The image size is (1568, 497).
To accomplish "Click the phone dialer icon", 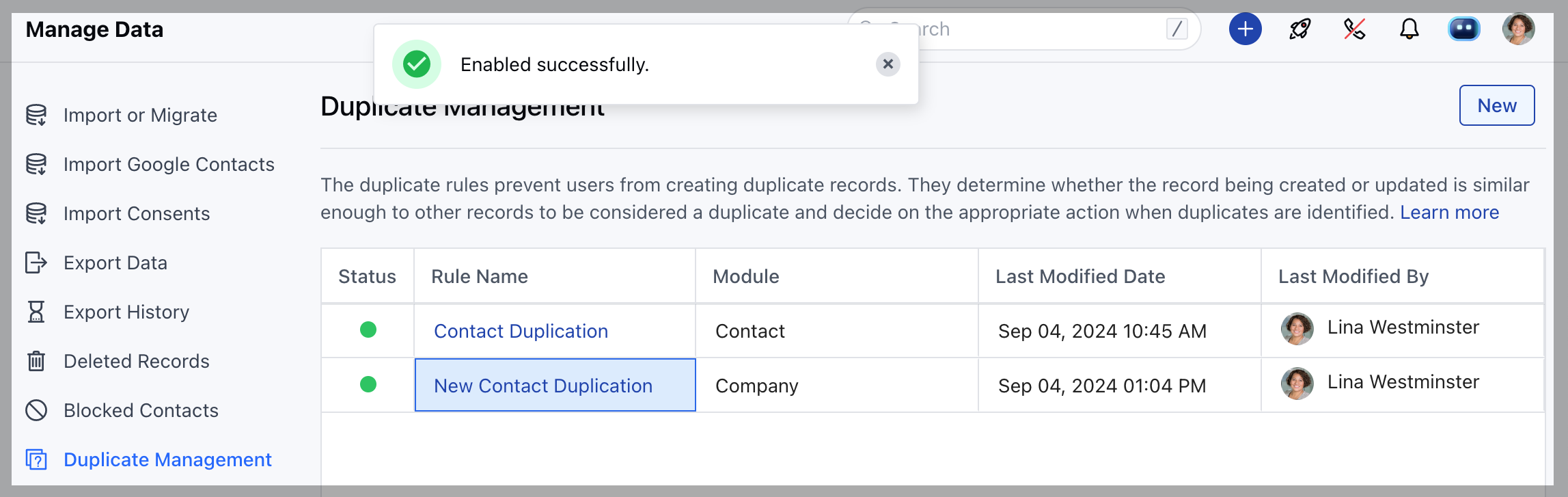I will [x=1354, y=29].
